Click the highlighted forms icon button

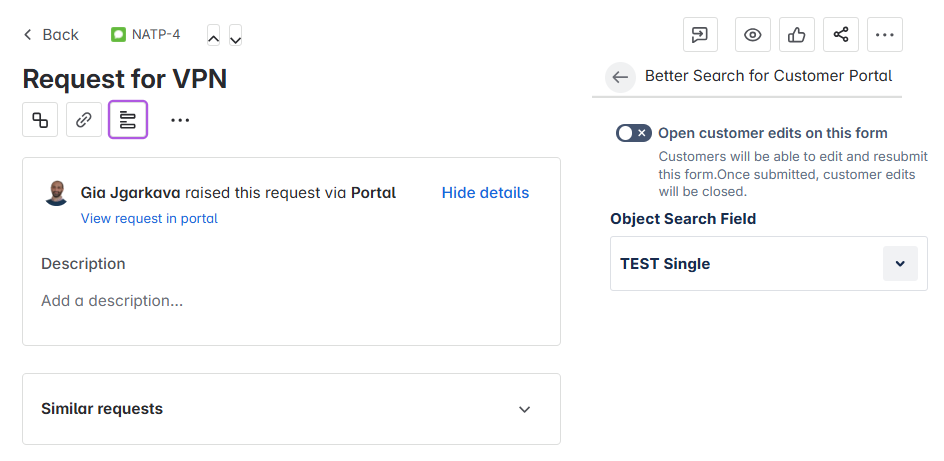(x=128, y=120)
